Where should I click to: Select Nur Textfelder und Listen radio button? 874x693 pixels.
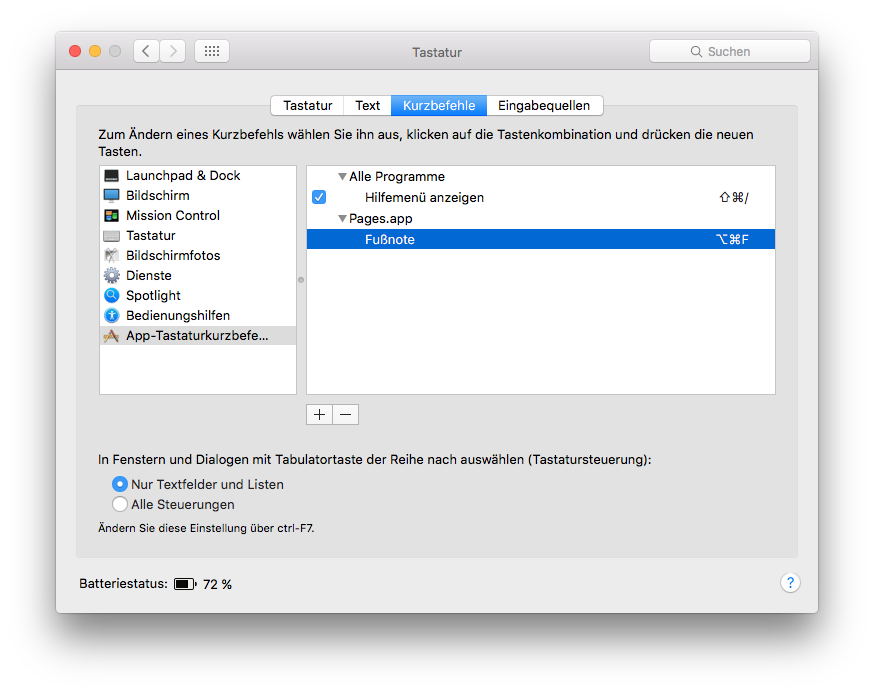[120, 484]
